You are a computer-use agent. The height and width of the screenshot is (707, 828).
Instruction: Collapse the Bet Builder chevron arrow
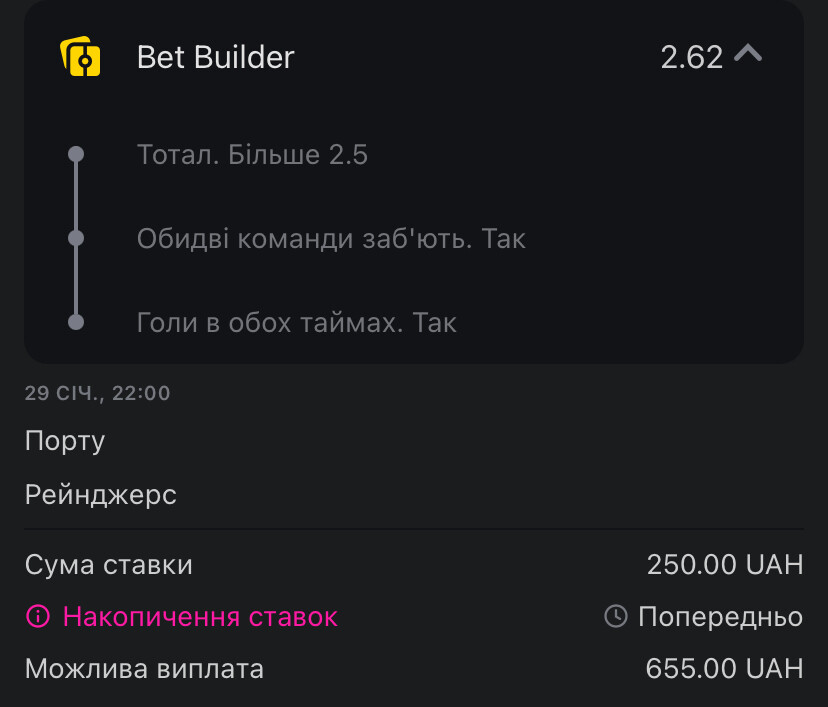(748, 54)
